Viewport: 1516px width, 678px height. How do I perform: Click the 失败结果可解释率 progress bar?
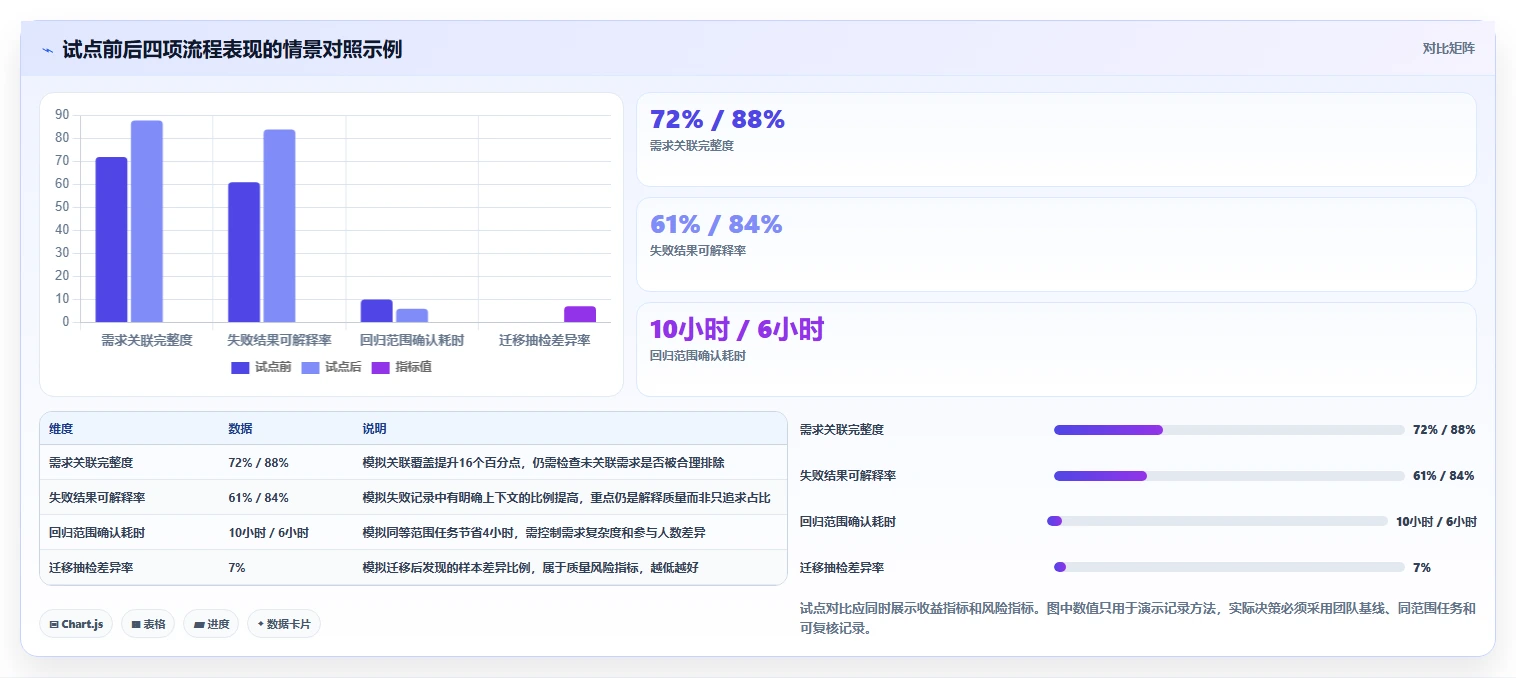click(1229, 476)
